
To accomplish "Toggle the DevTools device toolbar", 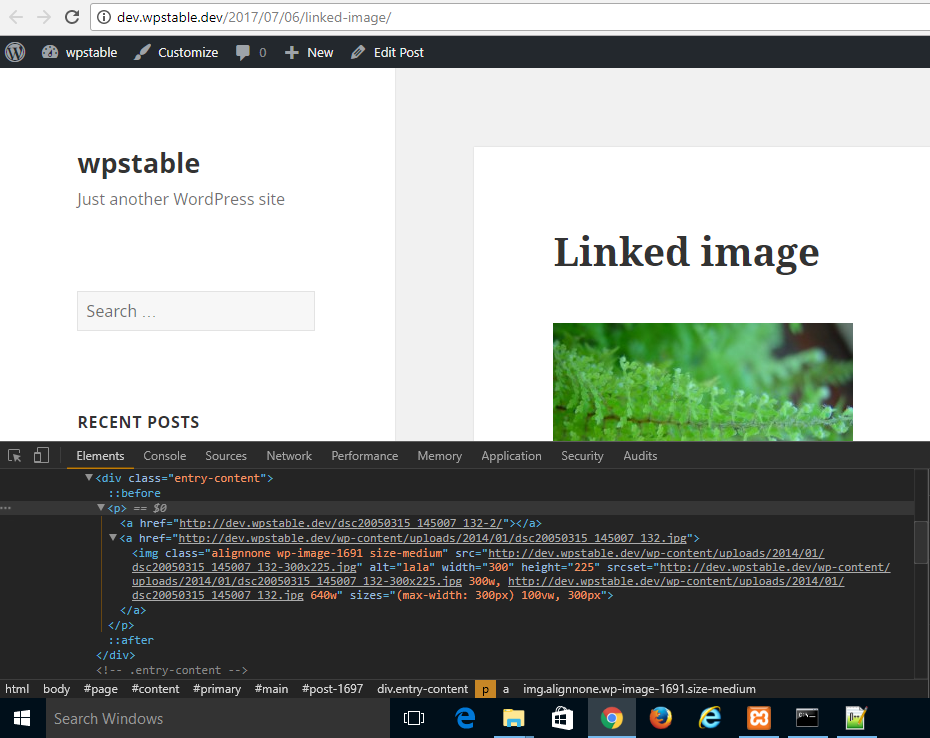I will [x=41, y=455].
